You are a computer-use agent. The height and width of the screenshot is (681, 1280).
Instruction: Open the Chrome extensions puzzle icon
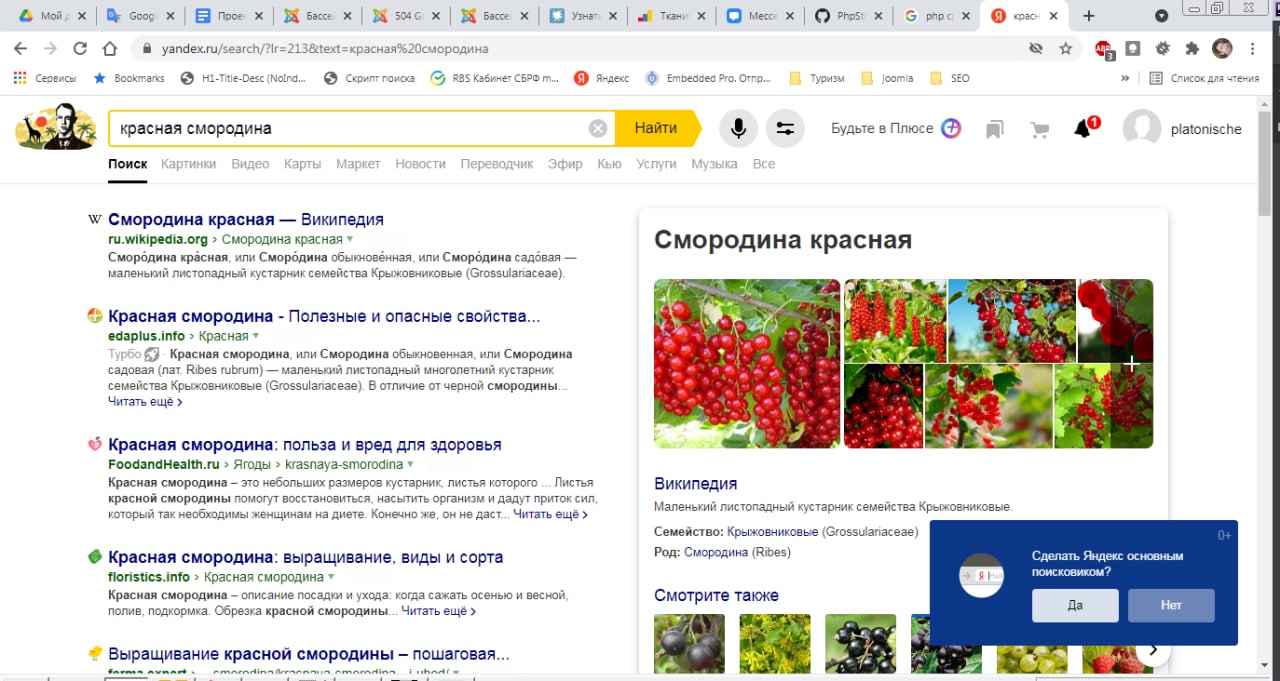point(1191,48)
